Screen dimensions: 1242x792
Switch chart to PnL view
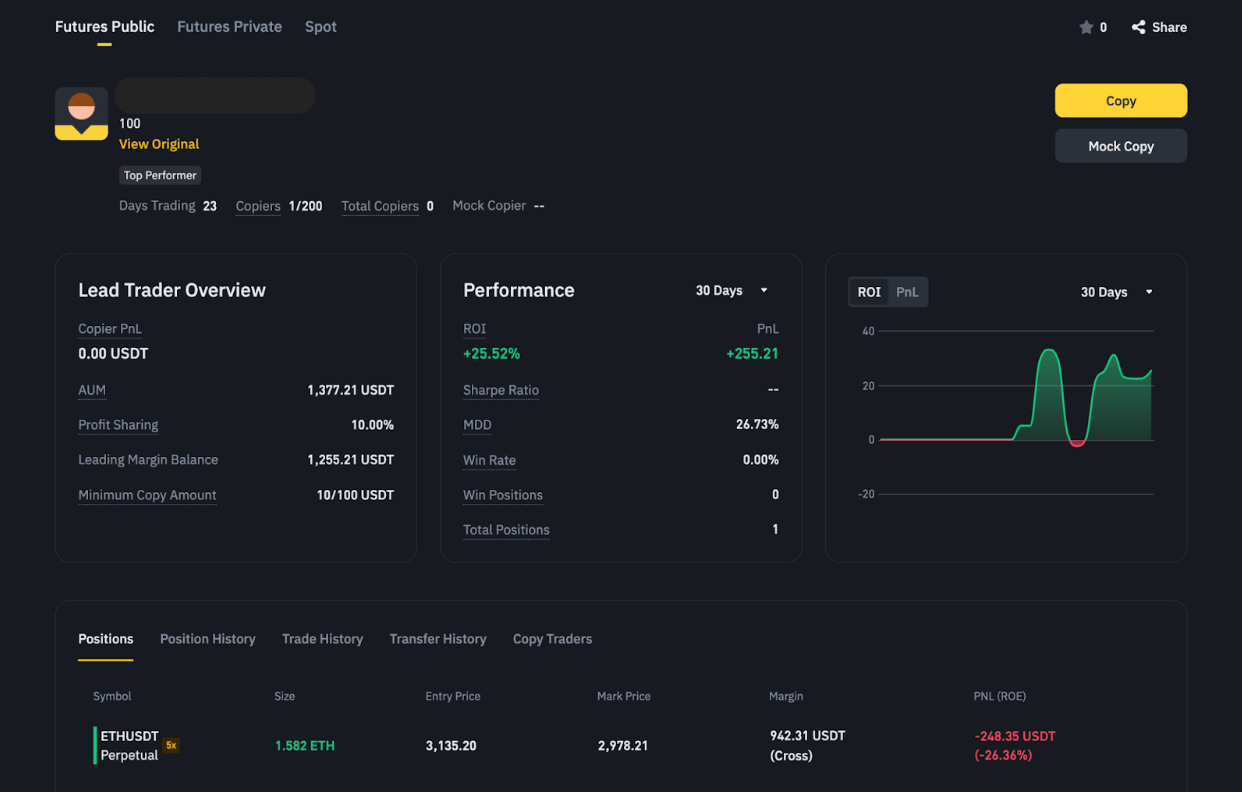coord(907,292)
